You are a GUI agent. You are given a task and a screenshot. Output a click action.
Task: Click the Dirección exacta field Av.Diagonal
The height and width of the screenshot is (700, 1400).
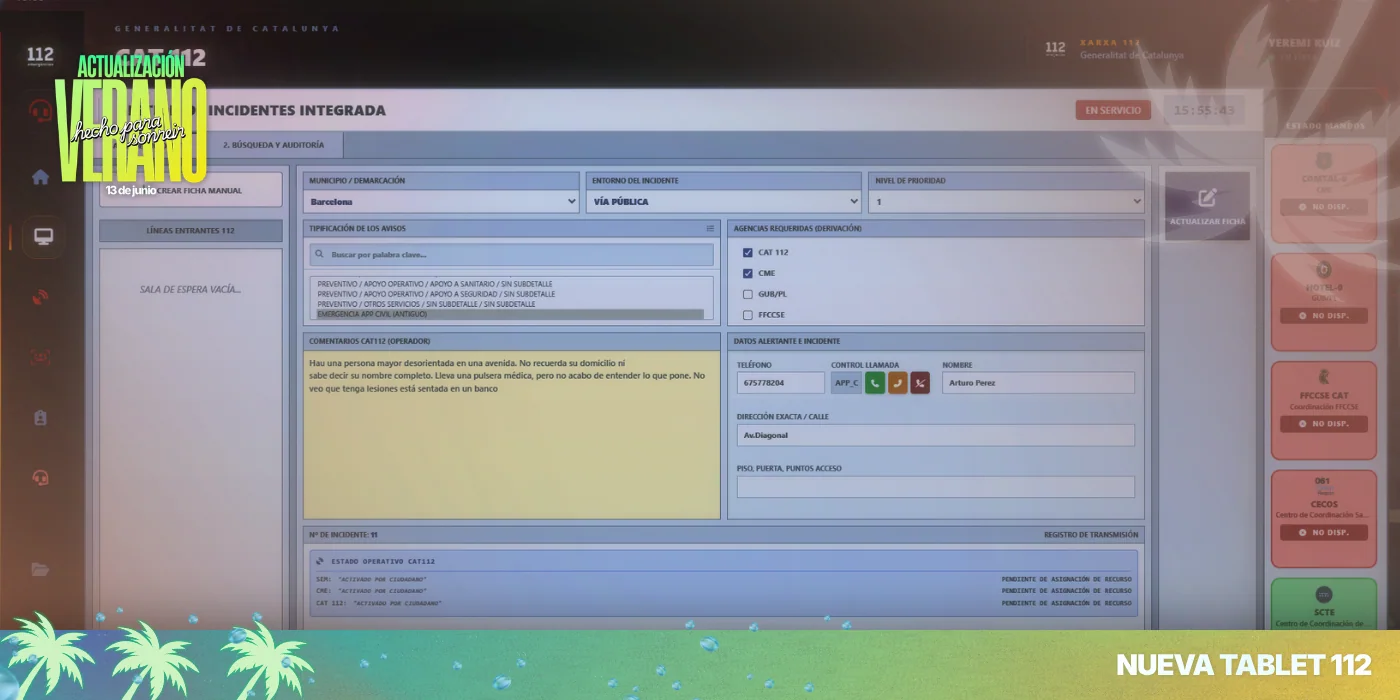pyautogui.click(x=936, y=435)
